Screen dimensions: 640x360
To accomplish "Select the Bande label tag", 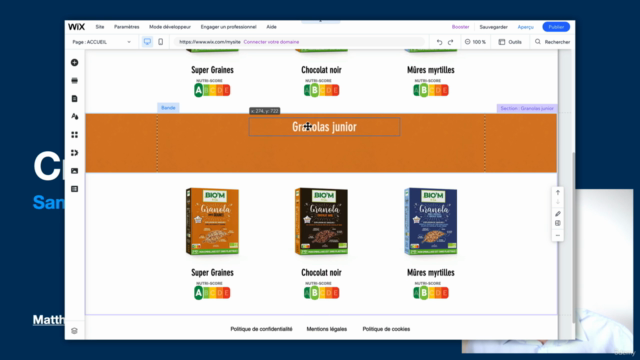I will pos(168,108).
